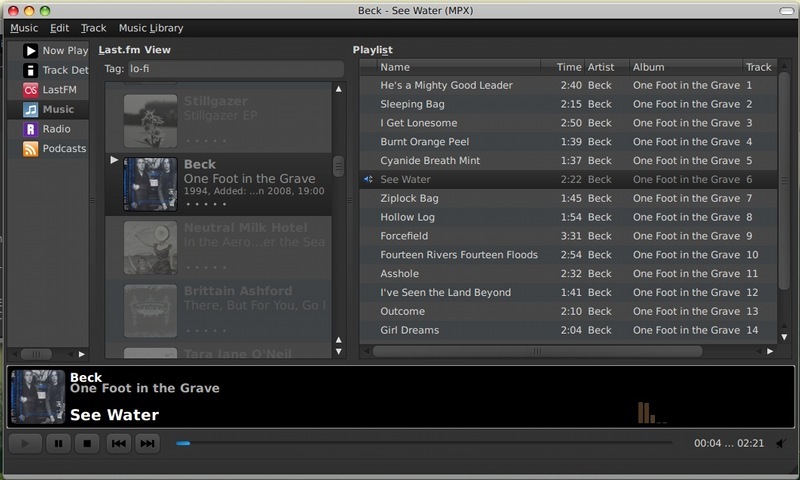Viewport: 800px width, 480px height.
Task: Sort playlist by Album column header
Action: point(686,67)
